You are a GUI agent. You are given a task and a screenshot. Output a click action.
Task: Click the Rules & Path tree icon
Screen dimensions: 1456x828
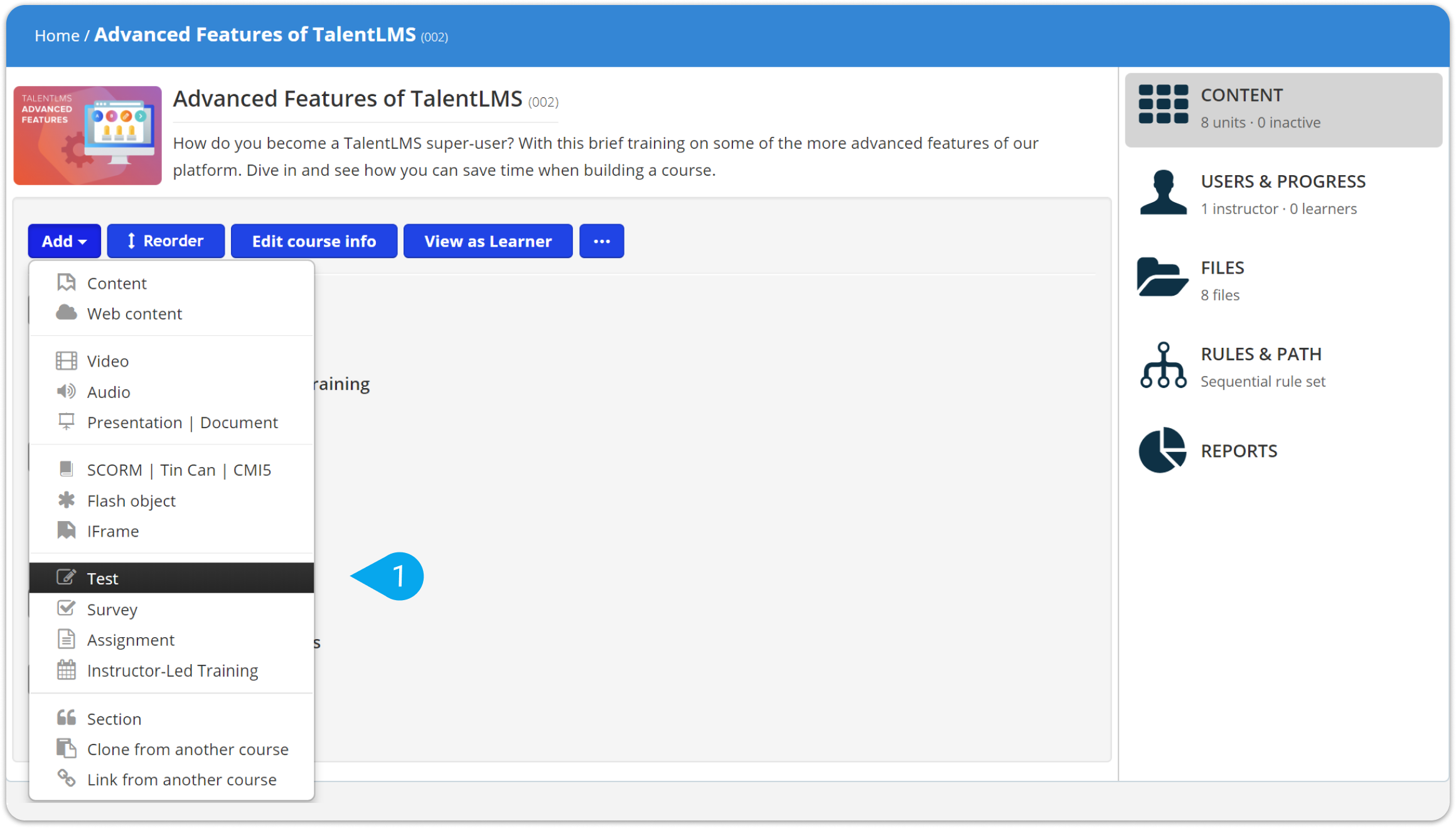(x=1163, y=365)
